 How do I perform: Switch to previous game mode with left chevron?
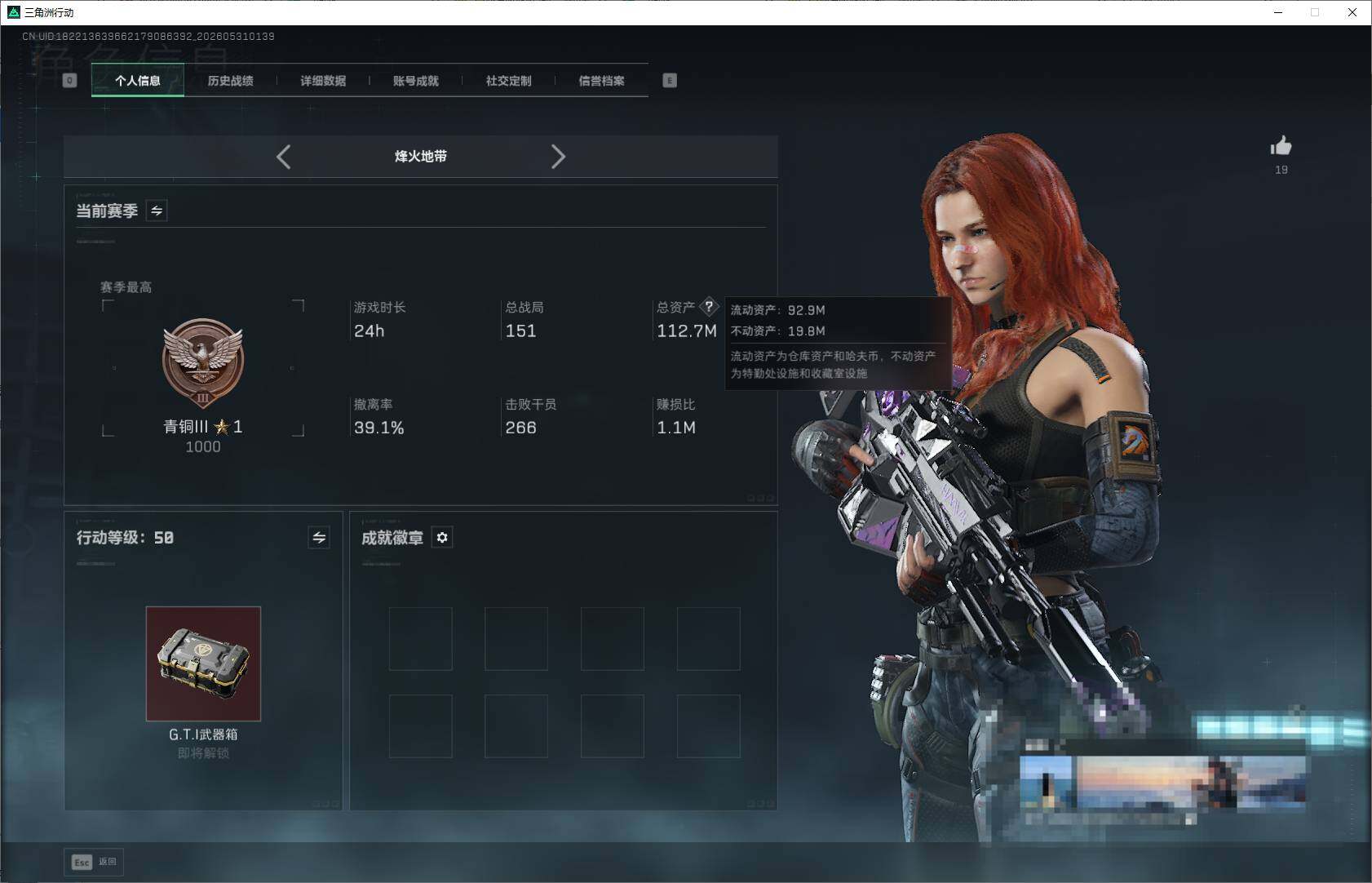(x=284, y=157)
